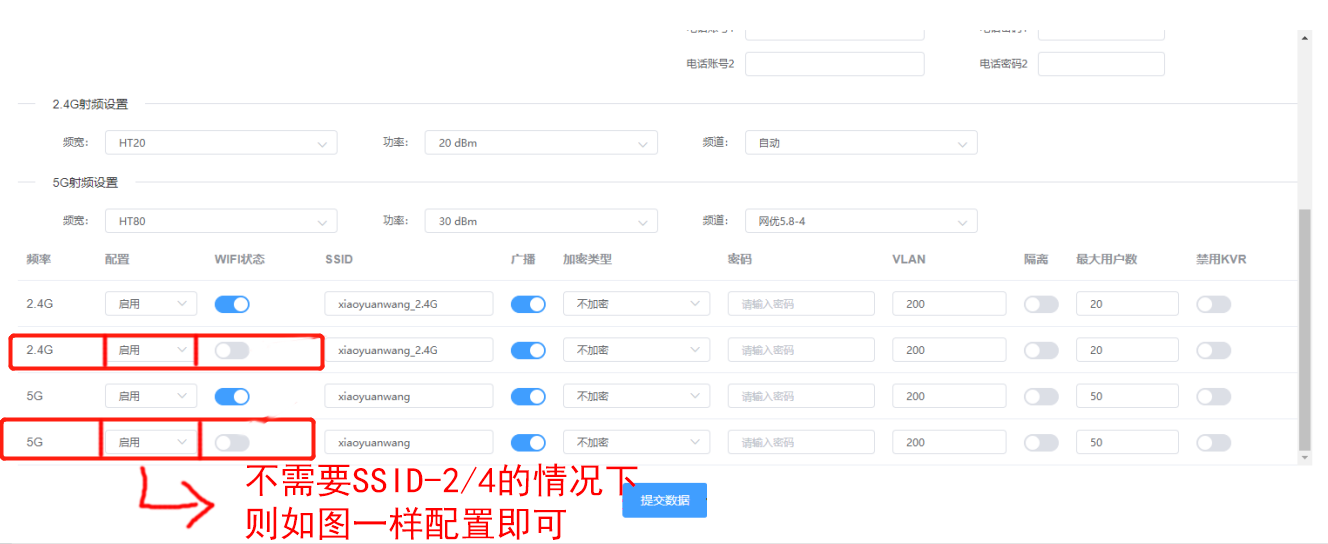Image resolution: width=1328 pixels, height=544 pixels.
Task: Toggle 广播 switch in first 2.4G row
Action: point(528,304)
